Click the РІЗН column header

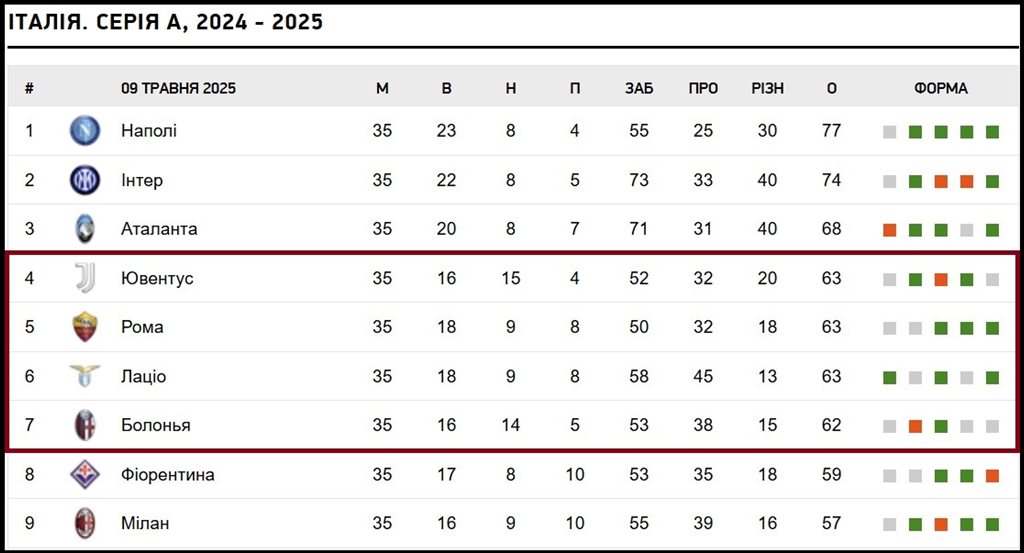(x=767, y=88)
